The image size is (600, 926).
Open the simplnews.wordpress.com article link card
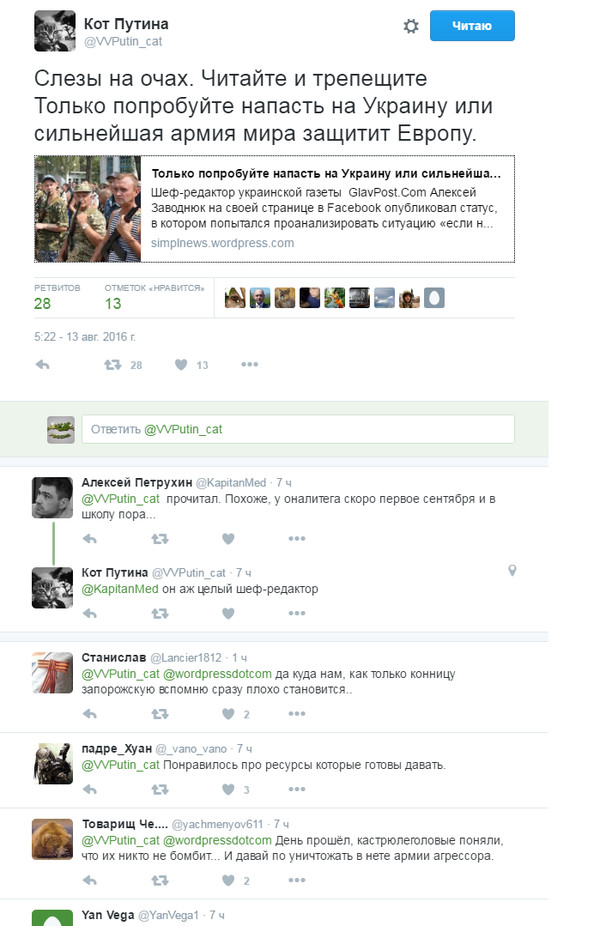274,208
